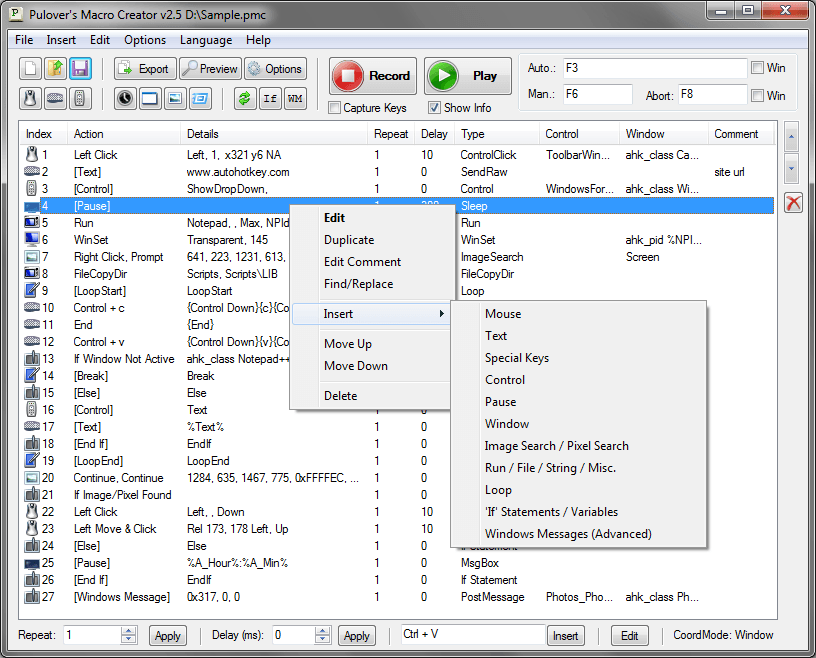This screenshot has width=816, height=658.
Task: Insert a Pause using the clock icon
Action: (124, 99)
